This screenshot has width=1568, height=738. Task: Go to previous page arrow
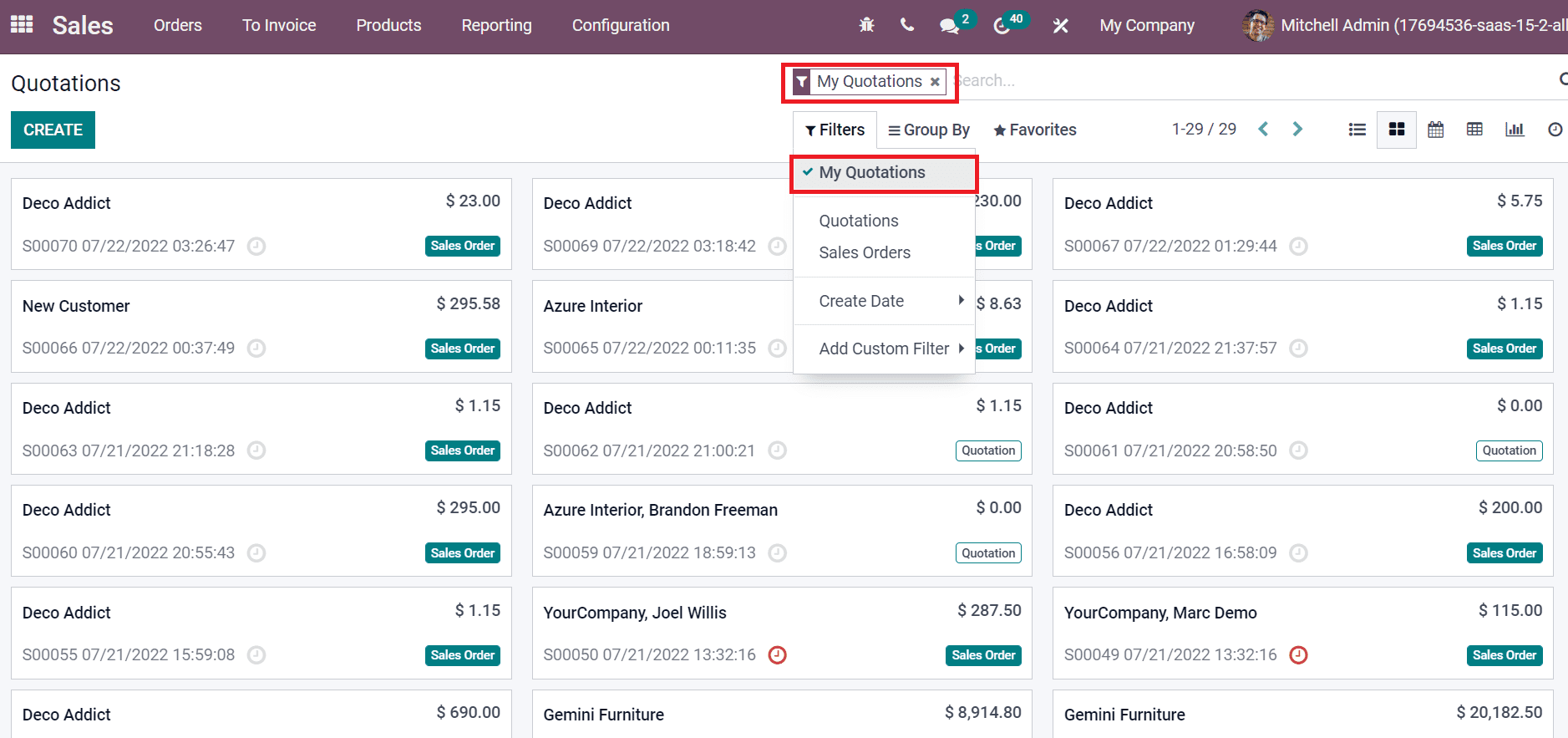(1263, 129)
